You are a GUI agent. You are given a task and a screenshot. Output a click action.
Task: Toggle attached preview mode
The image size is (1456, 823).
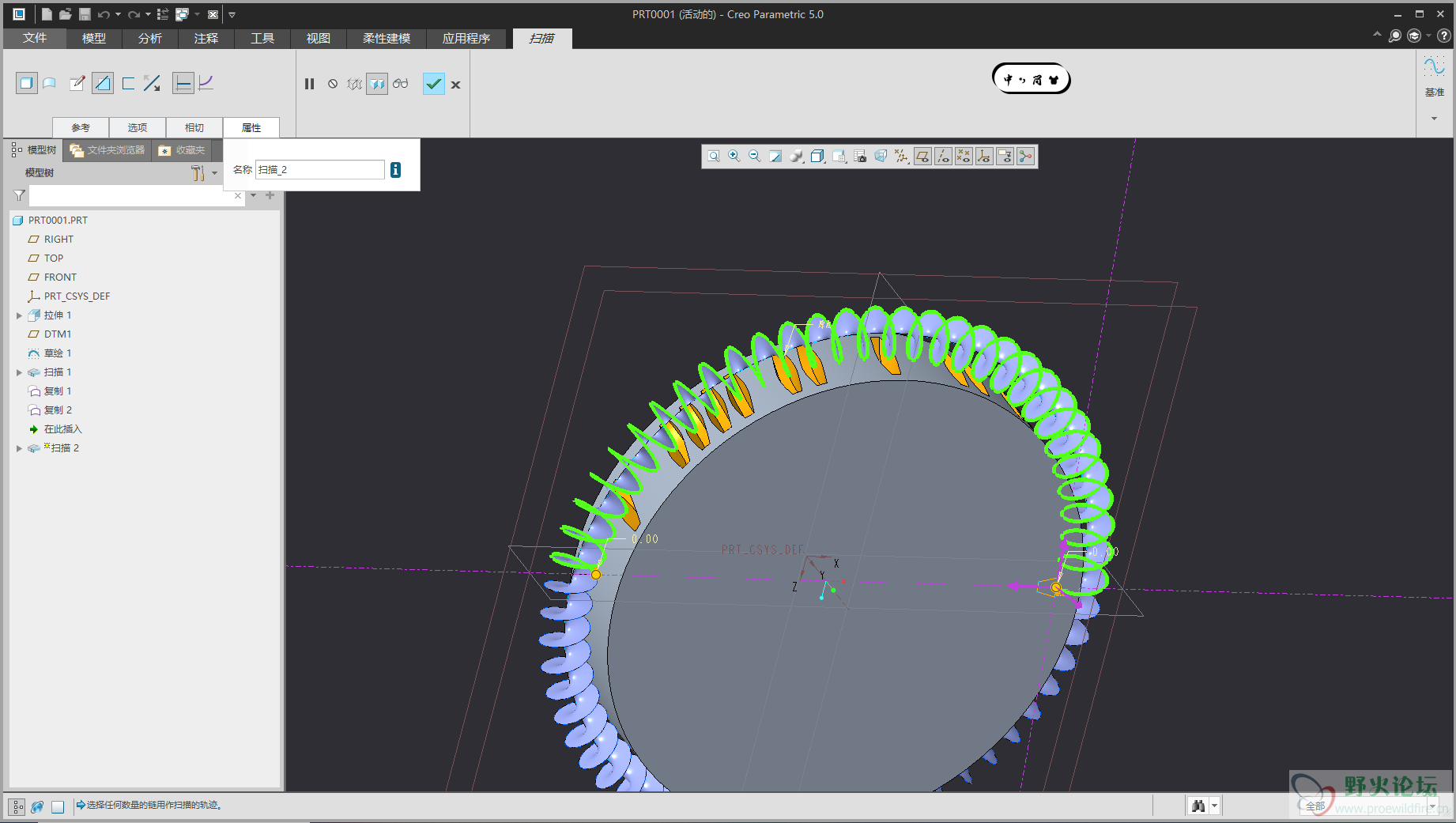(377, 84)
